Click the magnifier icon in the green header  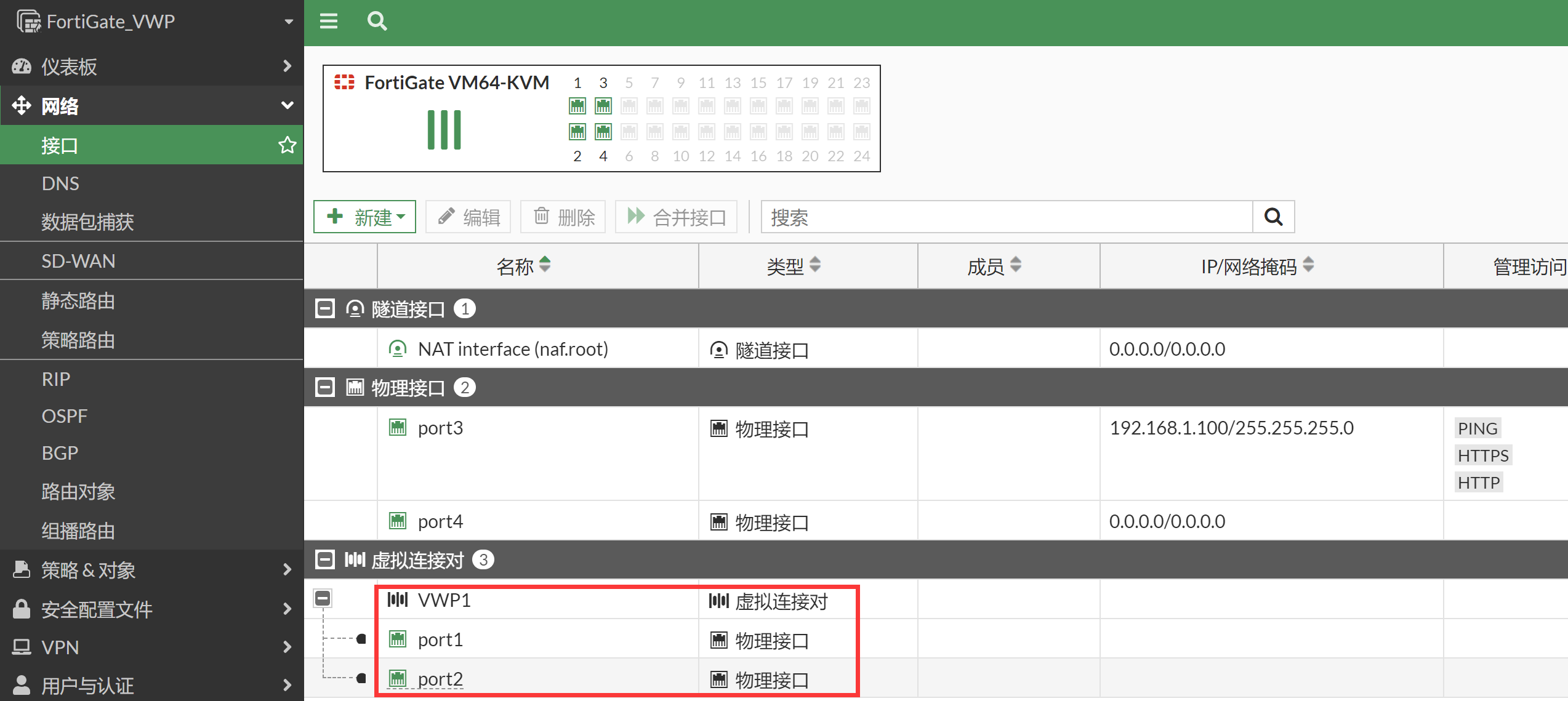[377, 22]
